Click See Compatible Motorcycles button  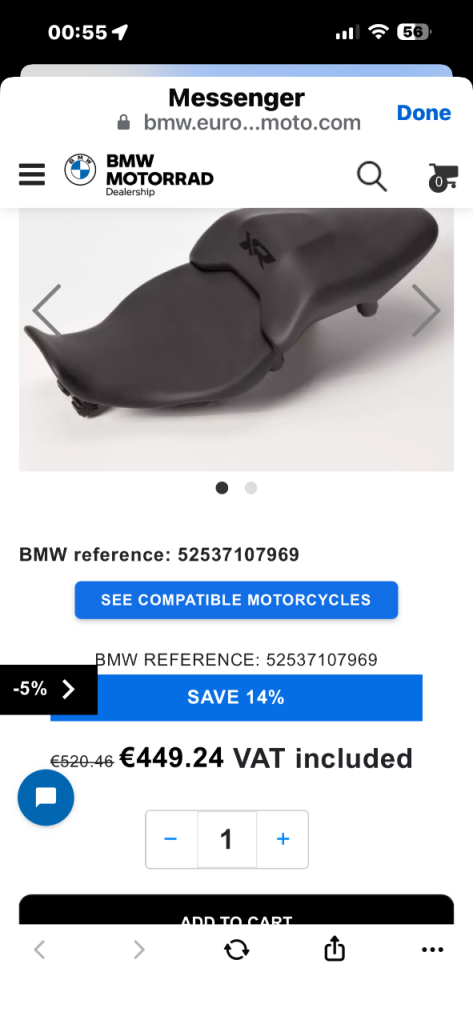[236, 600]
